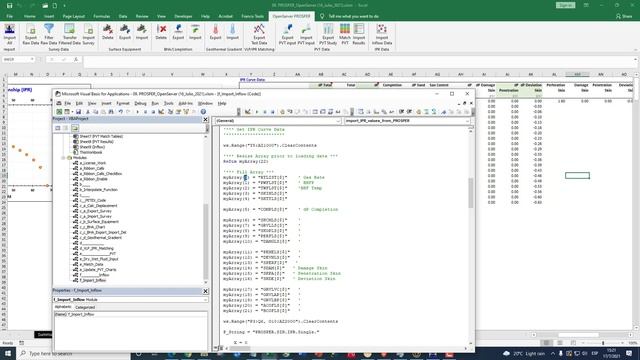Click Export PVT Study ribbon button
Image resolution: width=640 pixels, height=360 pixels.
pos(328,34)
